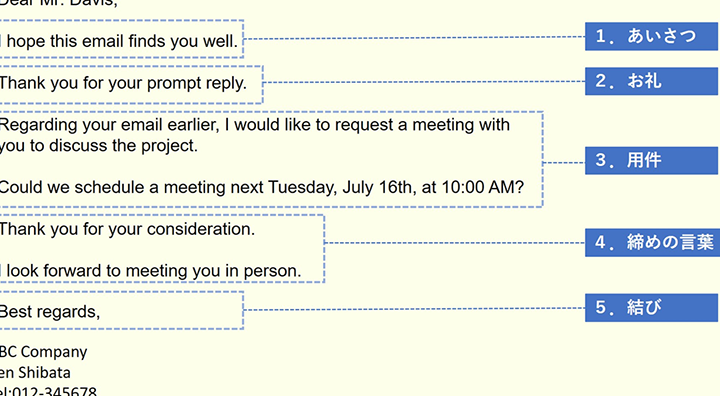Image resolution: width=720 pixels, height=396 pixels.
Task: Click the 'BC Company' signature line
Action: tap(44, 352)
